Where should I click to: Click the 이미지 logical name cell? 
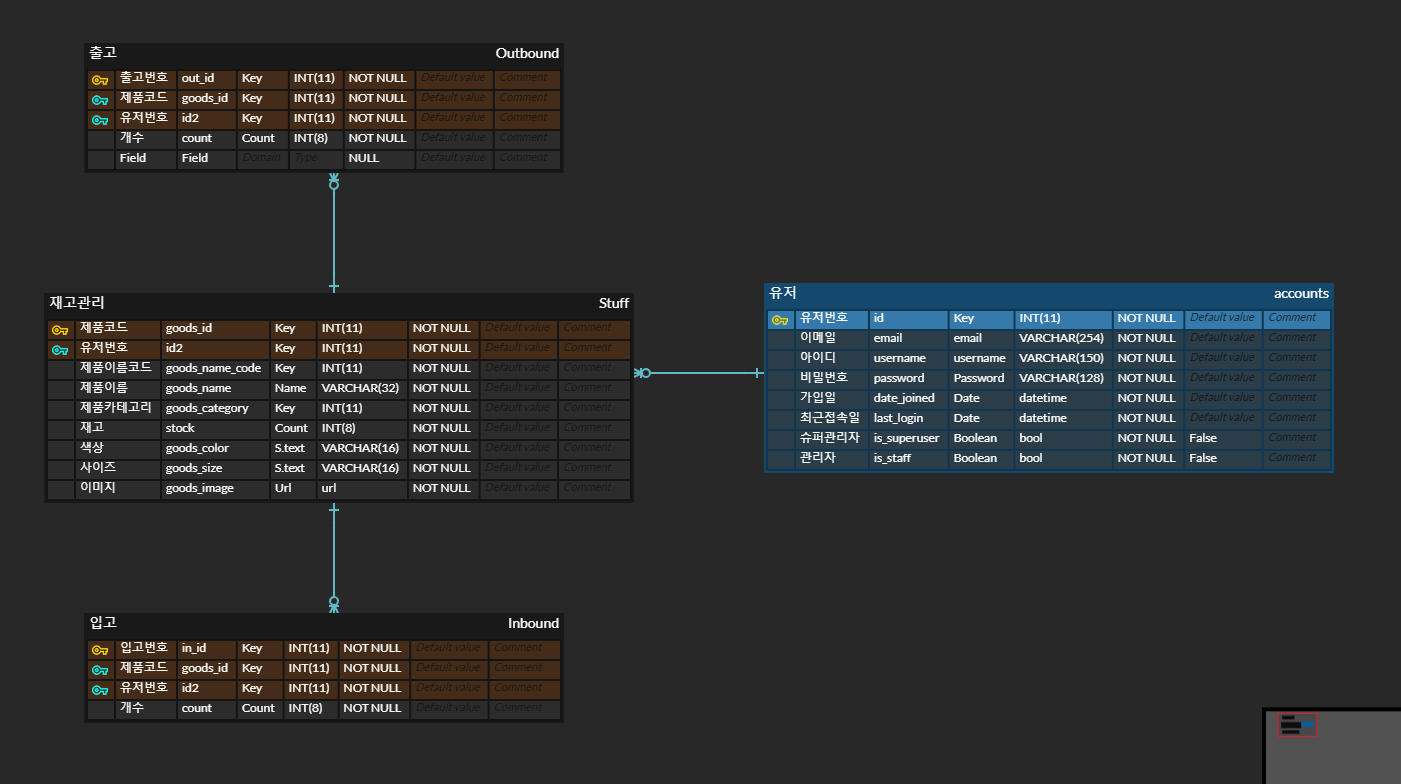click(117, 488)
